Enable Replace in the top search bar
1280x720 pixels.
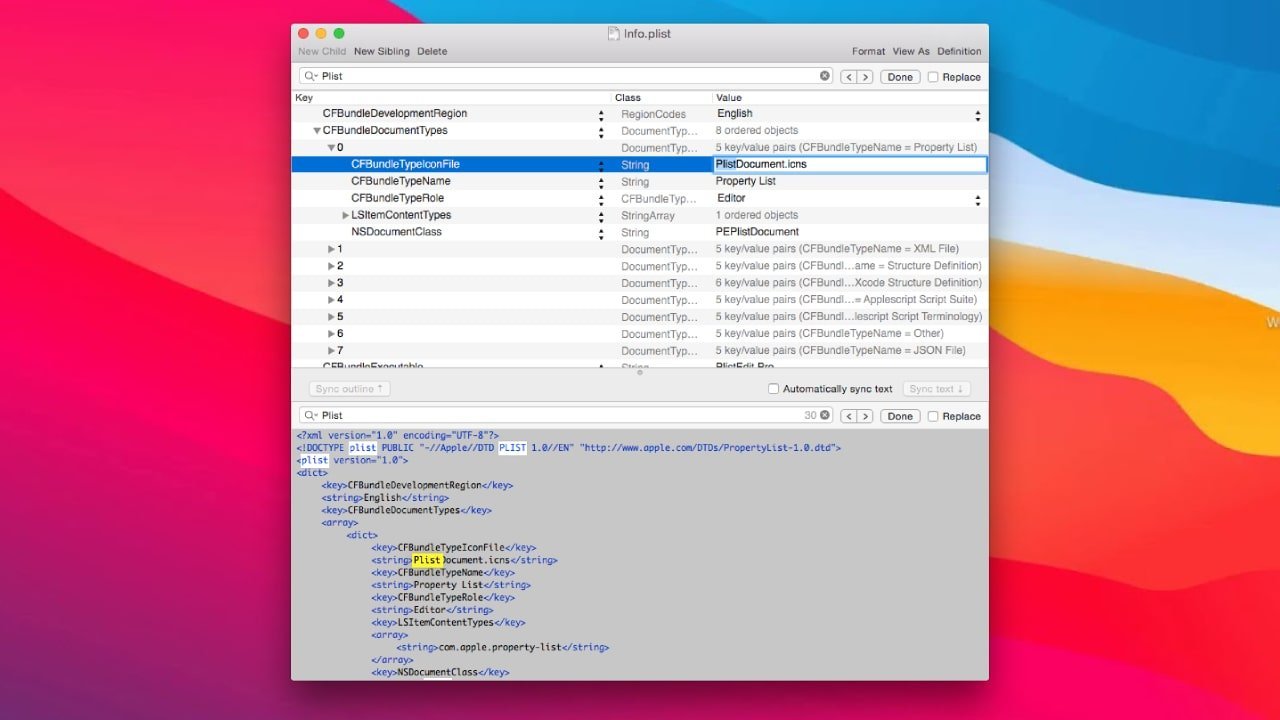tap(933, 77)
